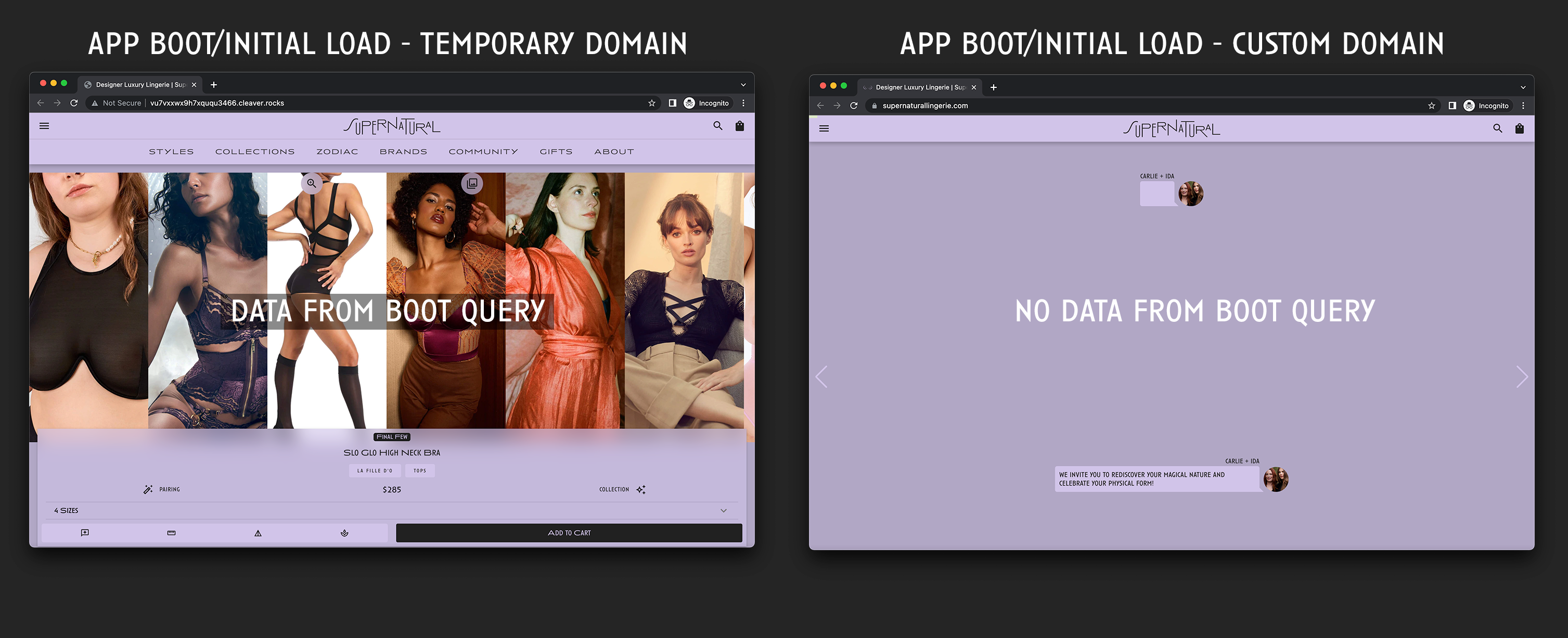
Task: Click the La Fille D'O brand tag
Action: 375,471
